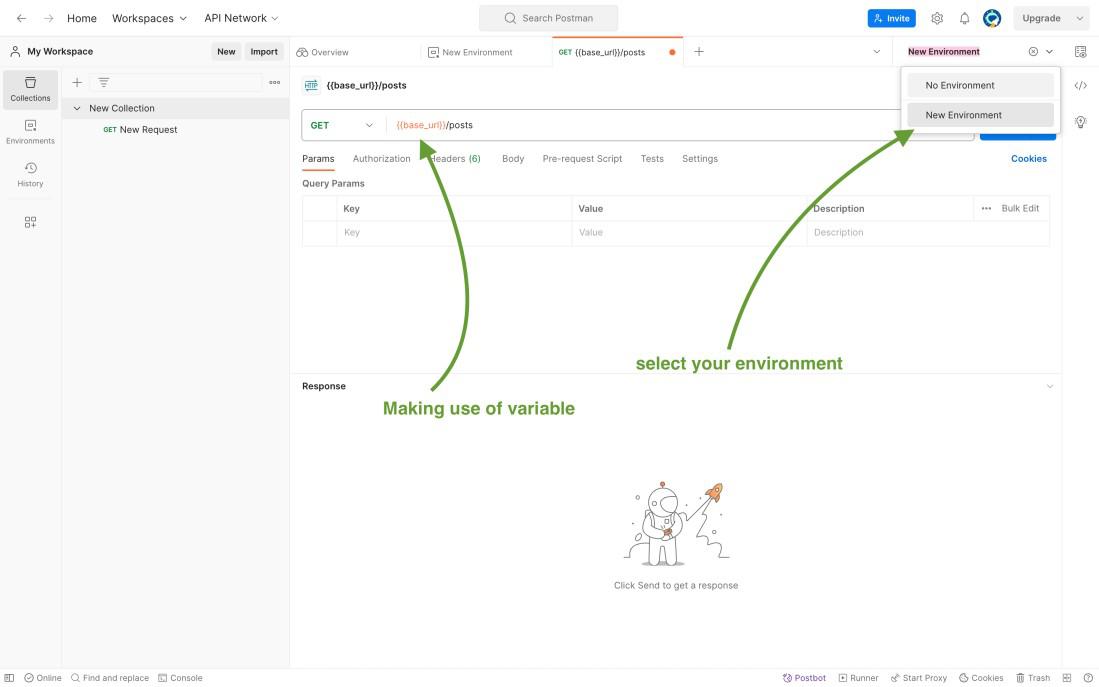This screenshot has height=687, width=1099.
Task: Click the collection filter icon
Action: coord(103,83)
